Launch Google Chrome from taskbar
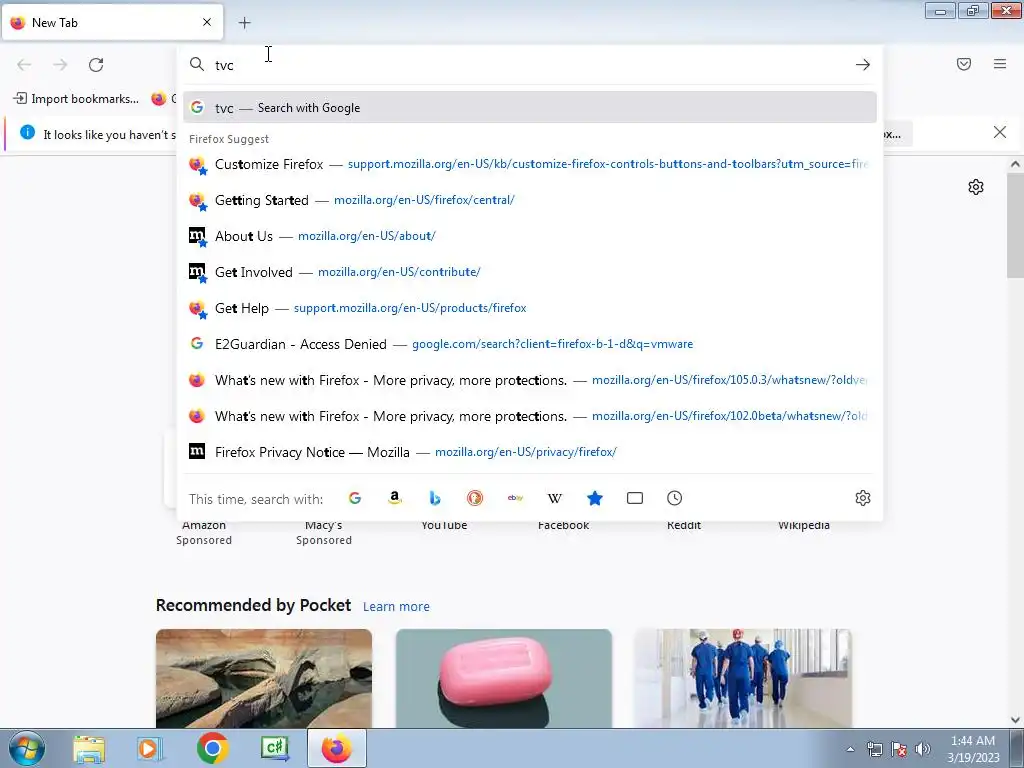 (x=212, y=748)
